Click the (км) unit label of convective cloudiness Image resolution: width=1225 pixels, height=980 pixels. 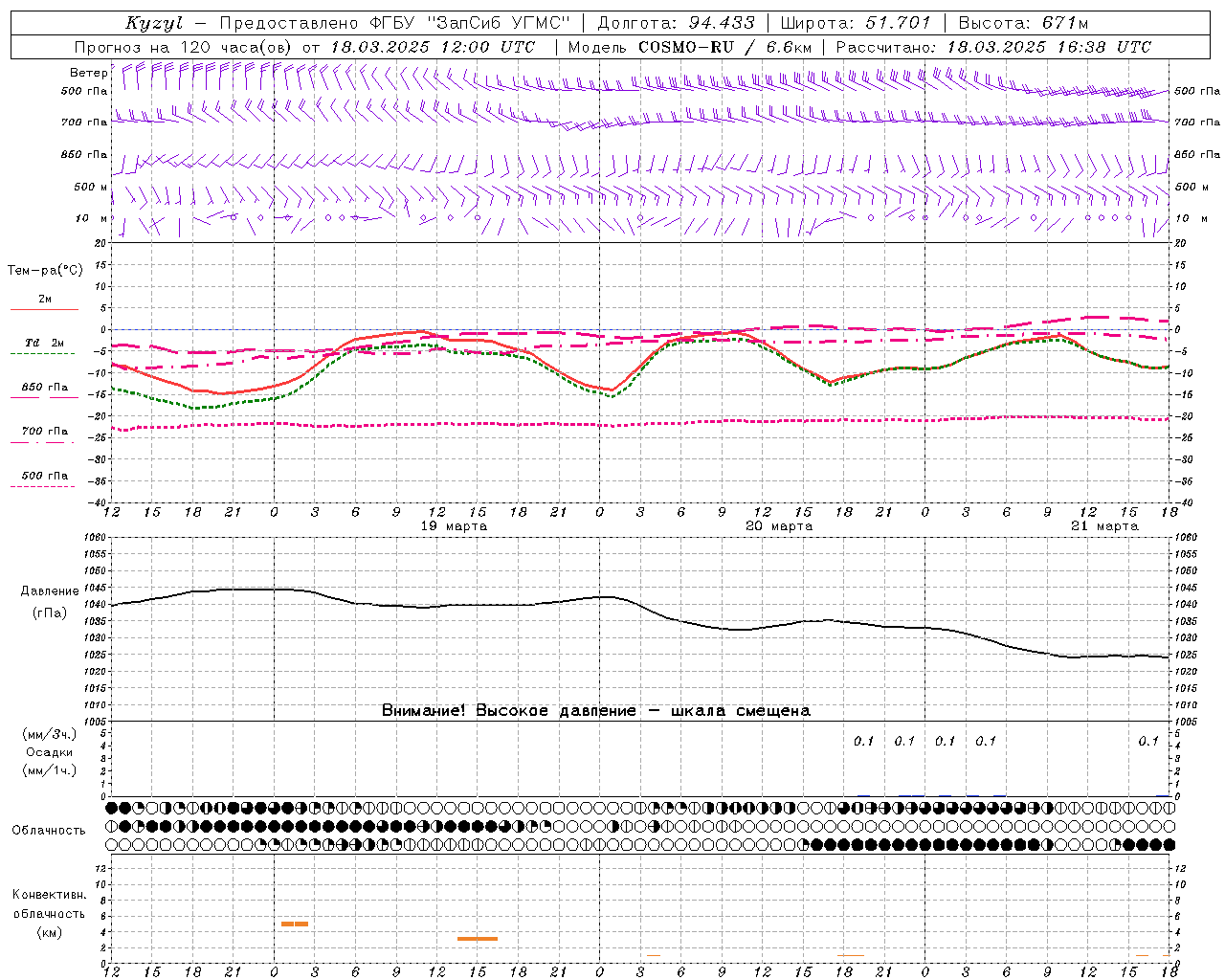click(x=49, y=932)
